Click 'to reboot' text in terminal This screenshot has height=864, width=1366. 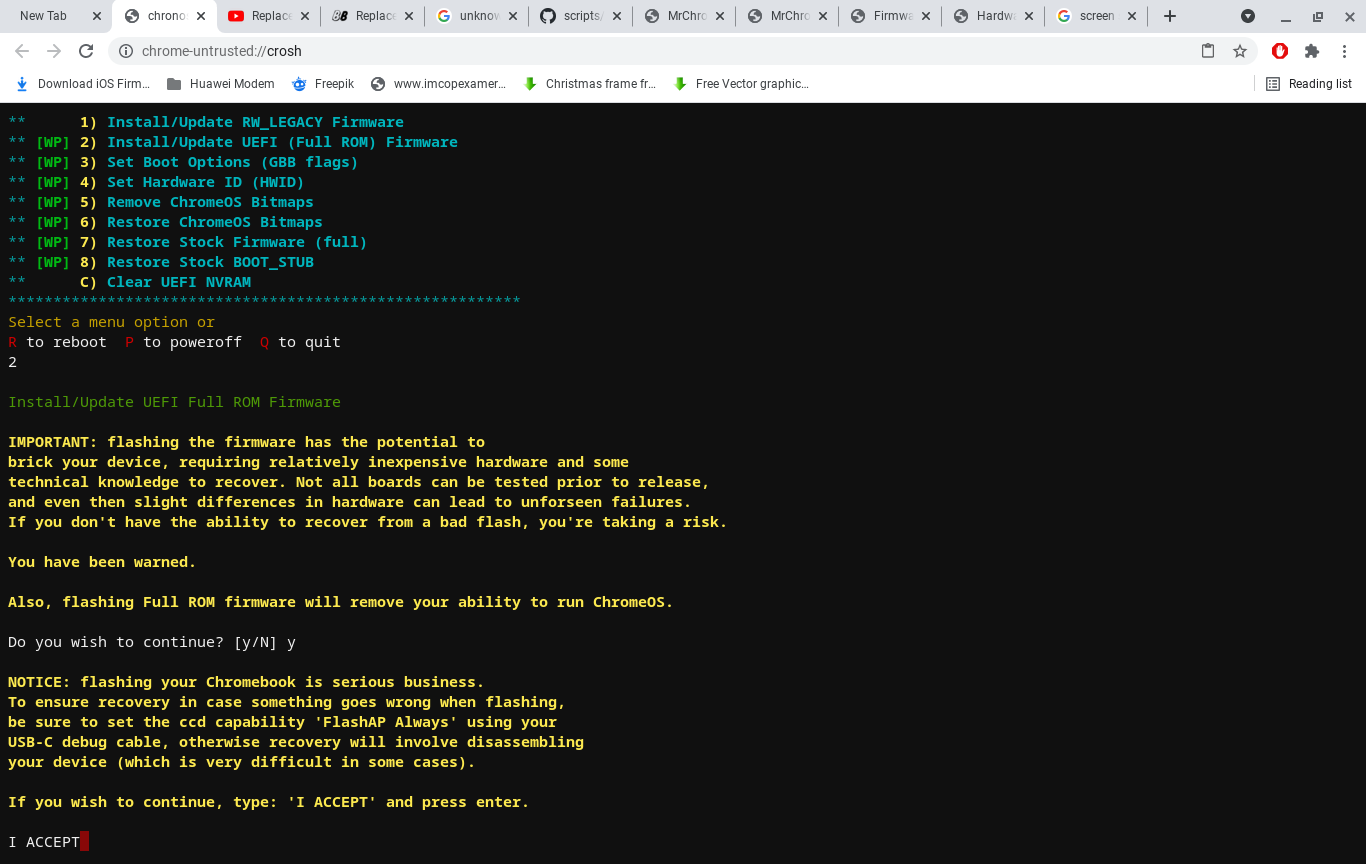(x=66, y=342)
